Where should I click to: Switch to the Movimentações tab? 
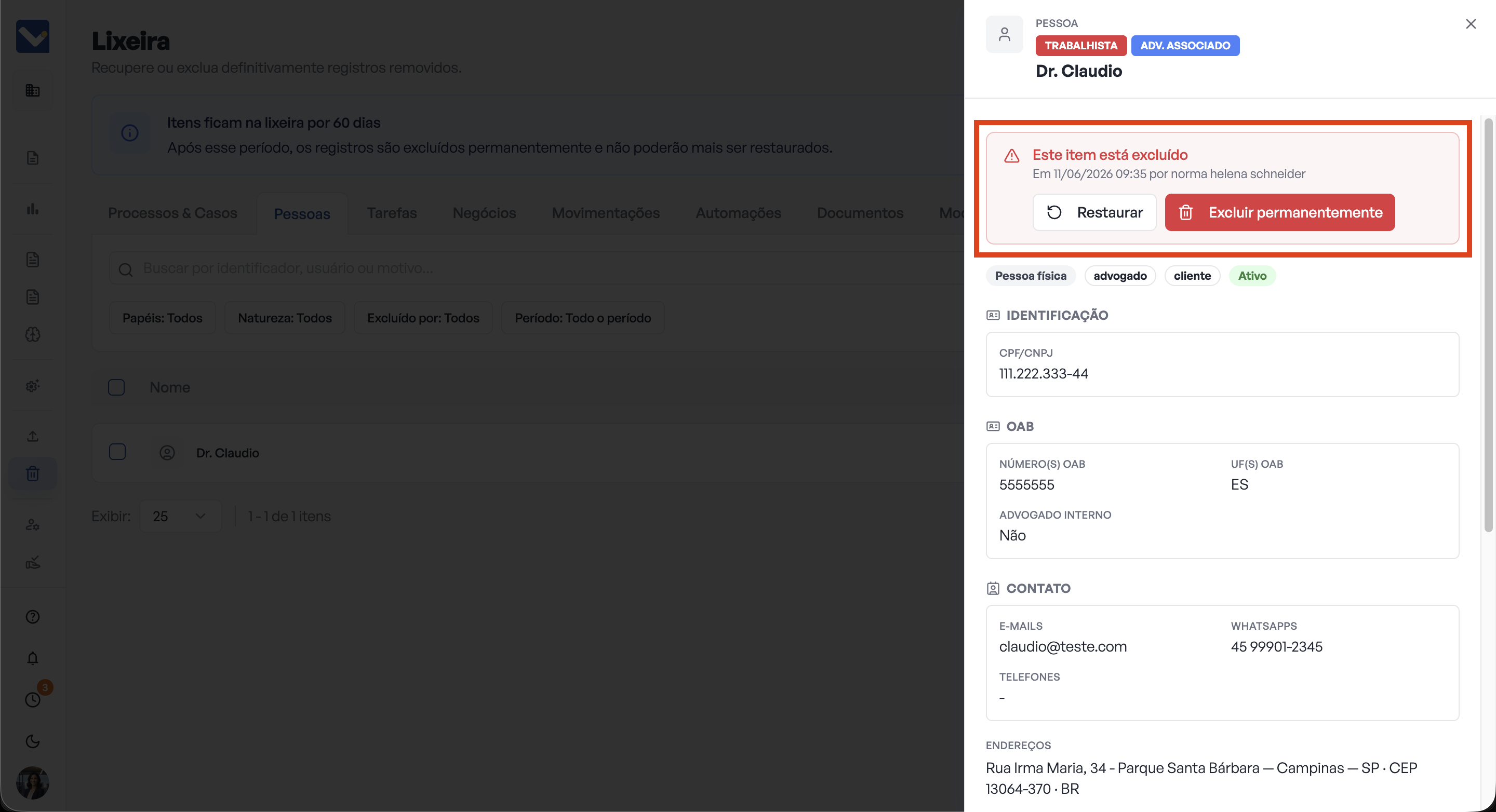(x=606, y=213)
